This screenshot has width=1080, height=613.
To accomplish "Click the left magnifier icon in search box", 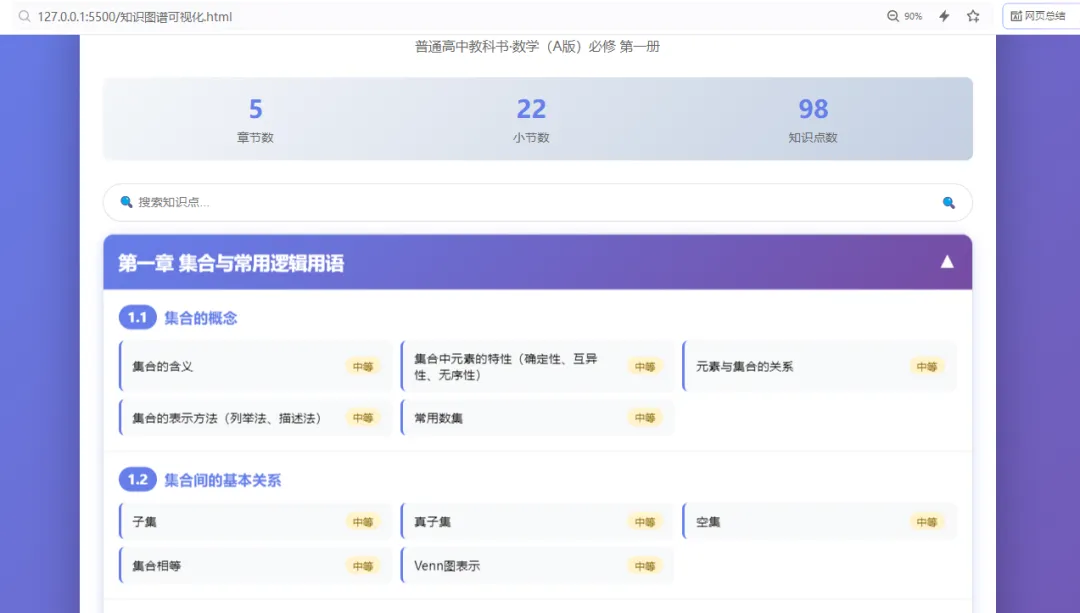I will [126, 202].
